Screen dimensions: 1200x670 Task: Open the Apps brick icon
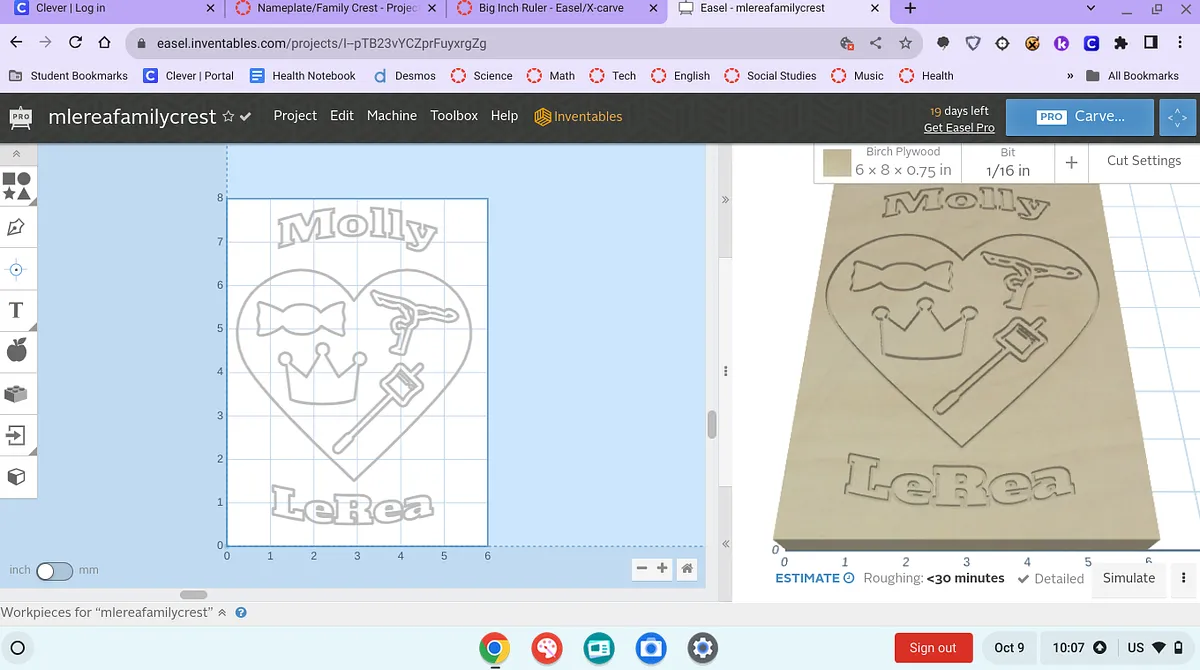pyautogui.click(x=16, y=393)
